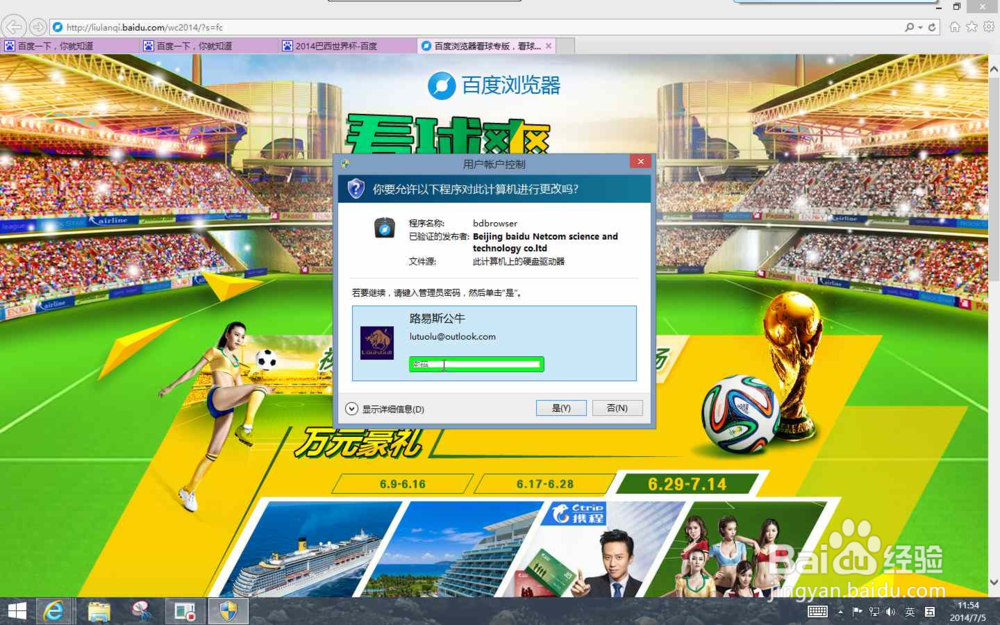Focus the administrator password field
The width and height of the screenshot is (1000, 625).
point(476,364)
